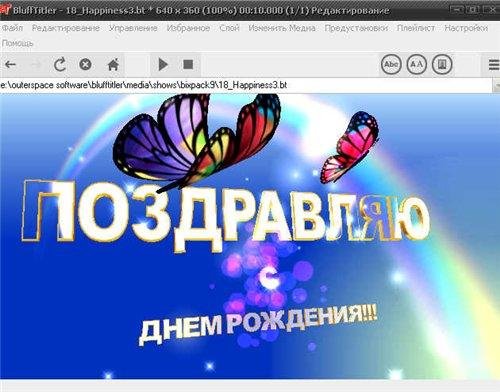Open the Предустановки menu
The width and height of the screenshot is (500, 392).
coord(356,28)
